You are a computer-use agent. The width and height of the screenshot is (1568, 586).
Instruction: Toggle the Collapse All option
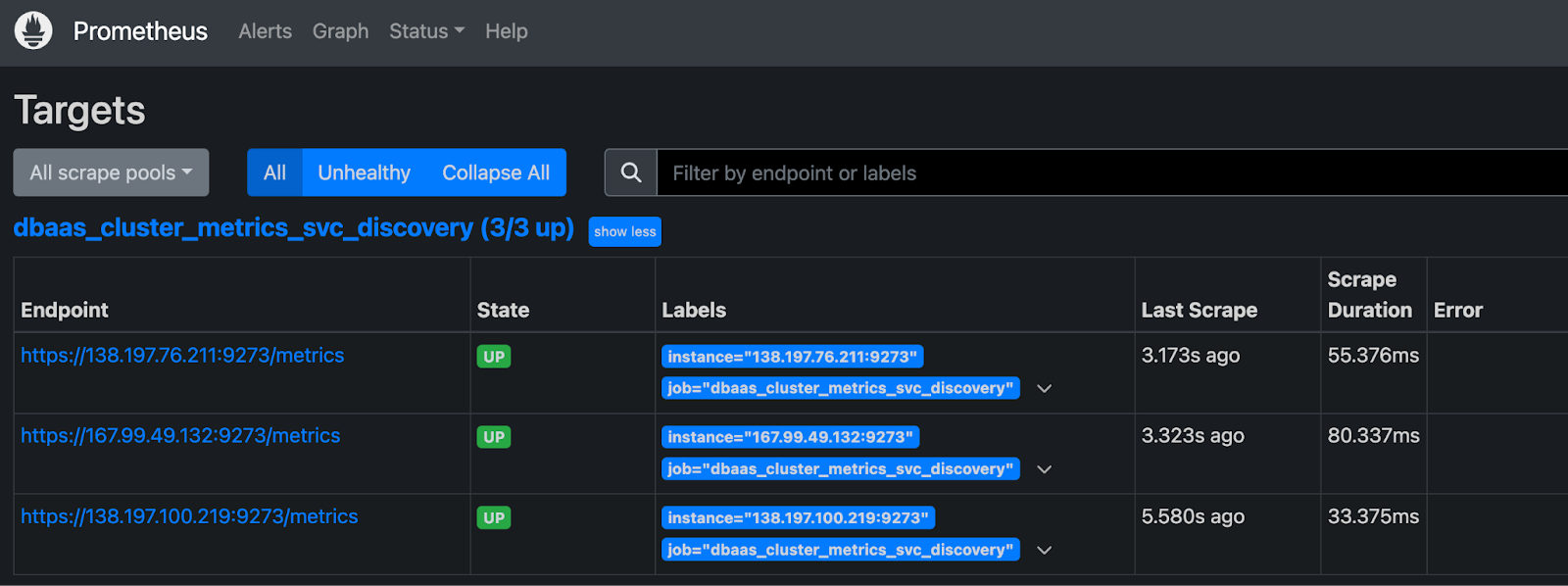coord(495,172)
